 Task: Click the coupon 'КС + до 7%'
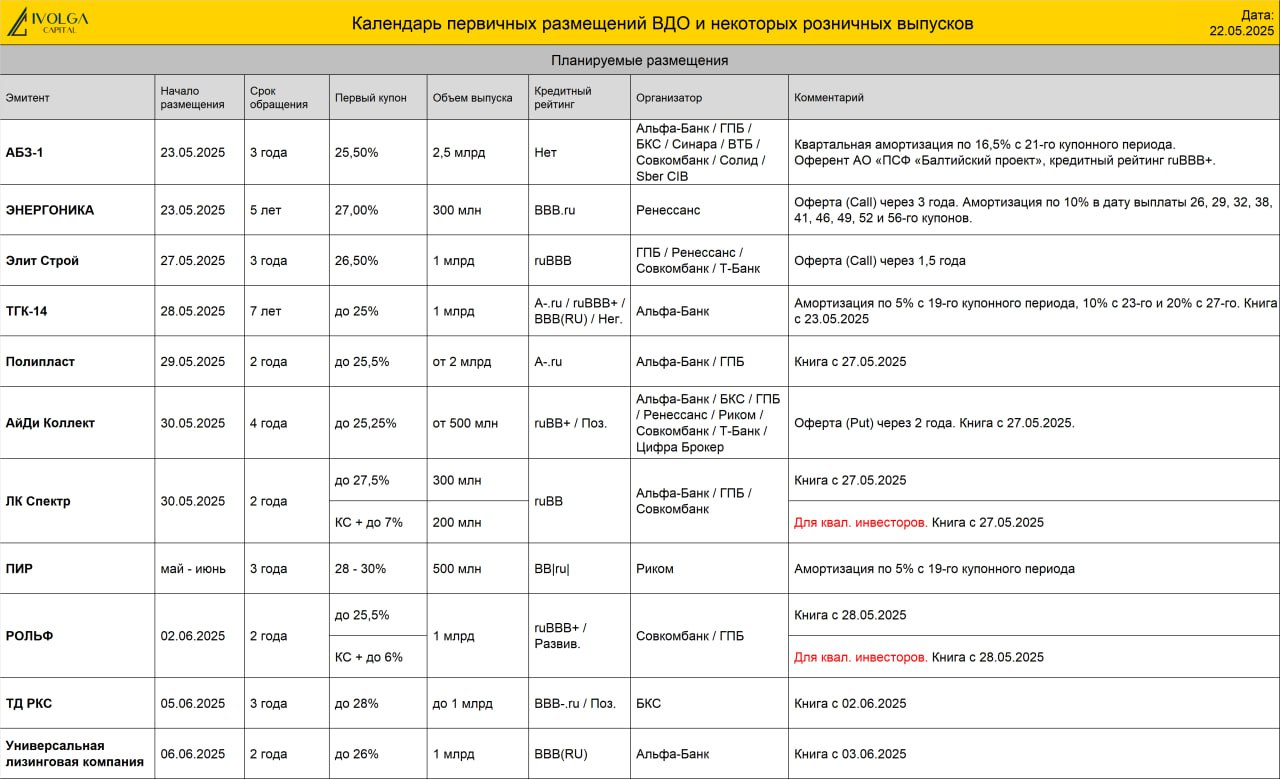pyautogui.click(x=368, y=522)
